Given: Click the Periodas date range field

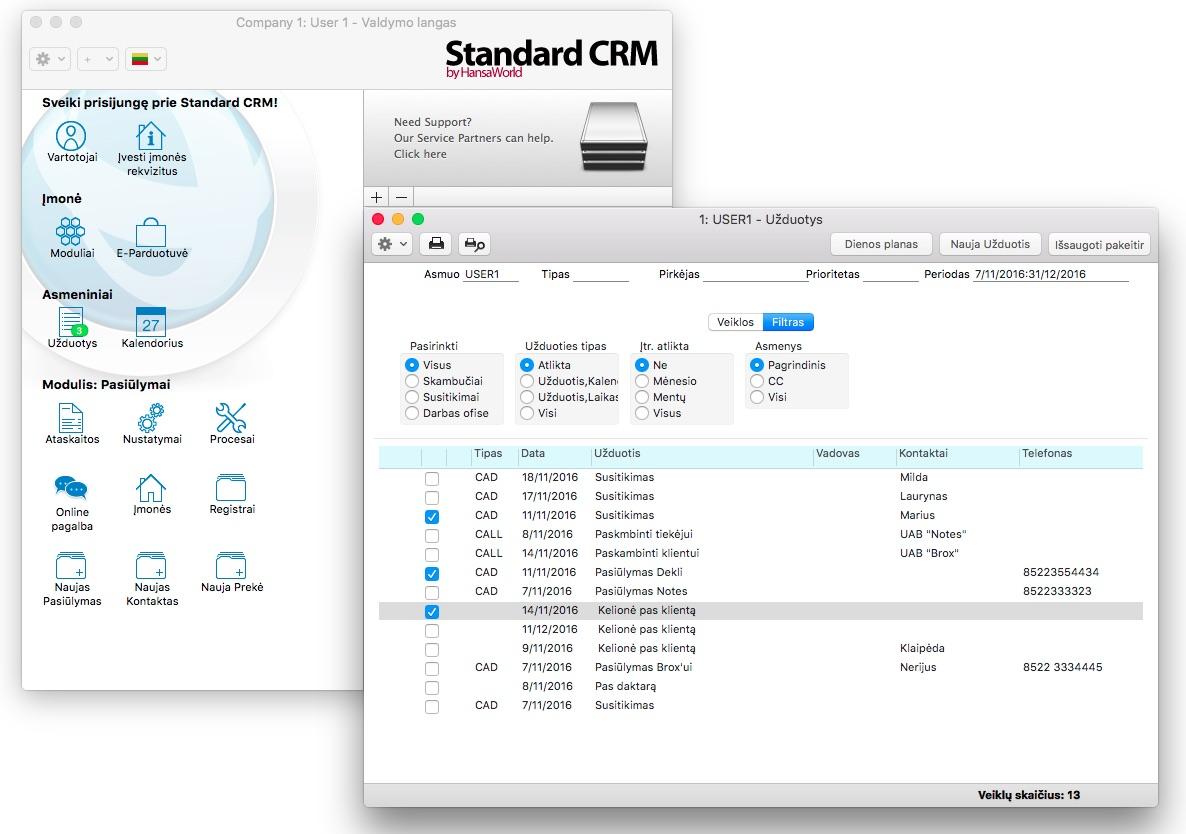Looking at the screenshot, I should (1051, 274).
